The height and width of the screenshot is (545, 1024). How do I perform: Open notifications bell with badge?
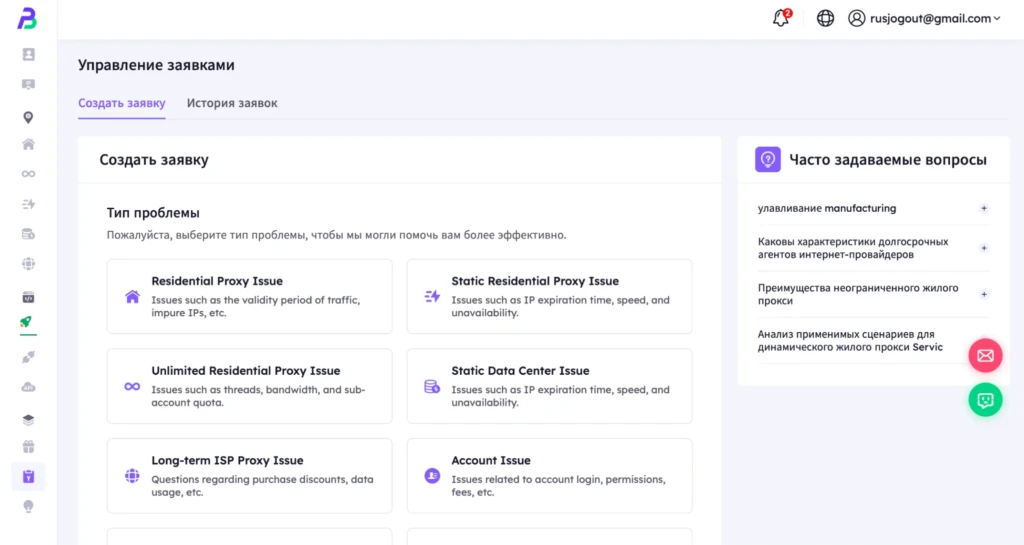782,18
